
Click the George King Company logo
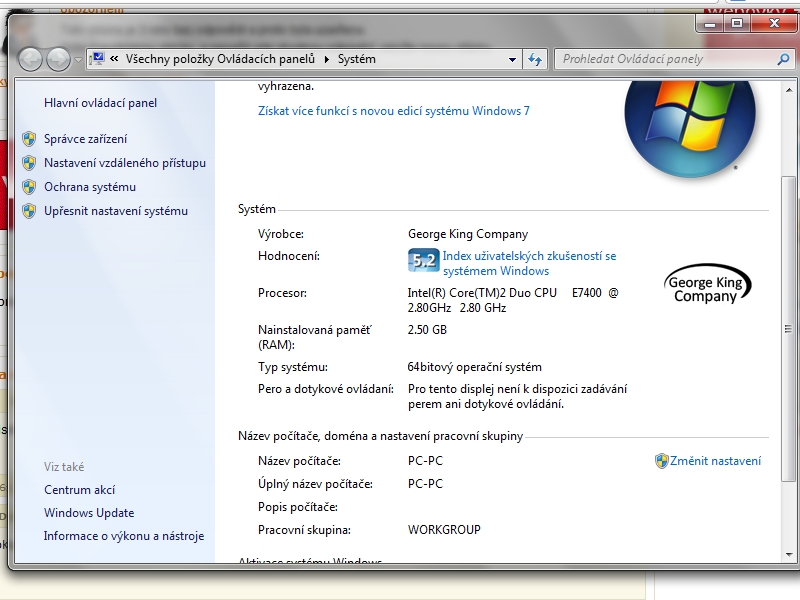[x=707, y=284]
